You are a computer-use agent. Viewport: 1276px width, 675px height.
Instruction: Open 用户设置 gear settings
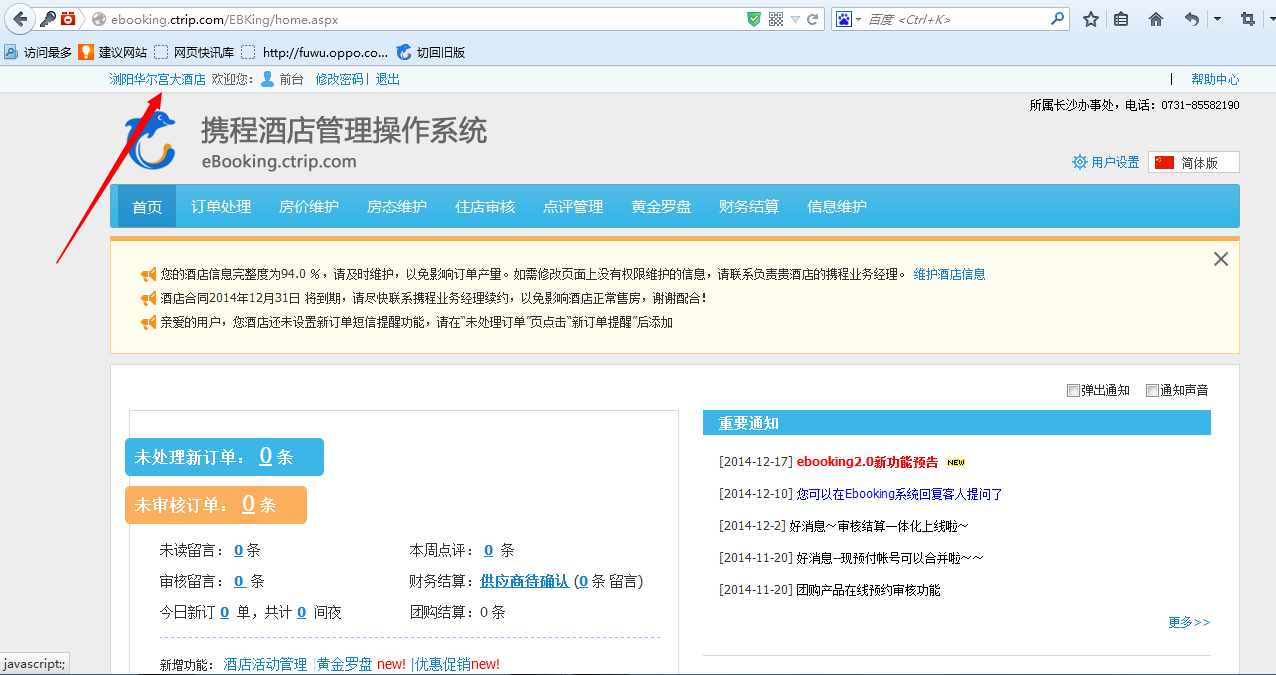click(x=1106, y=162)
